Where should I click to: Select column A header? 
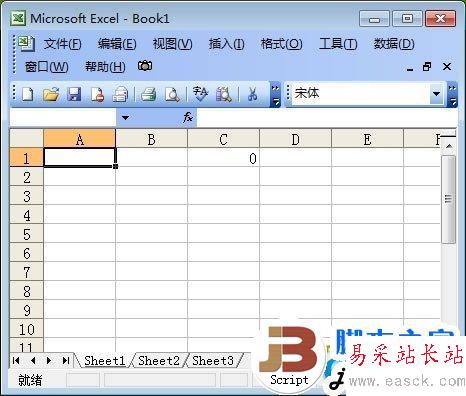(80, 139)
